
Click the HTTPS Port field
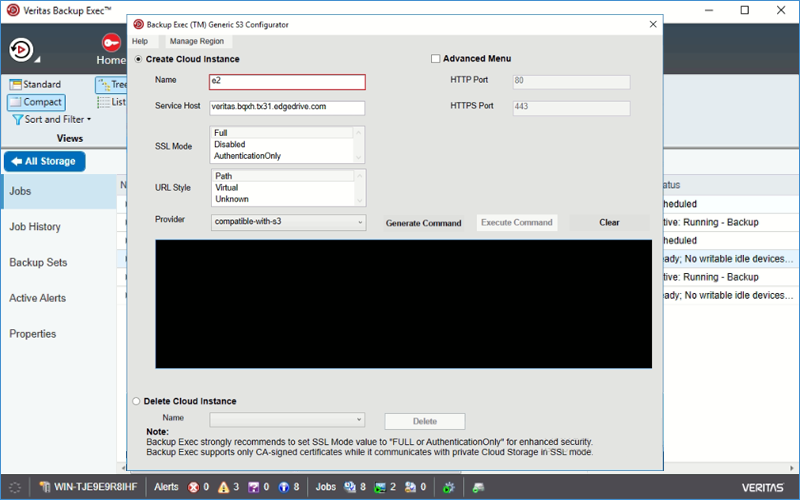coord(571,108)
